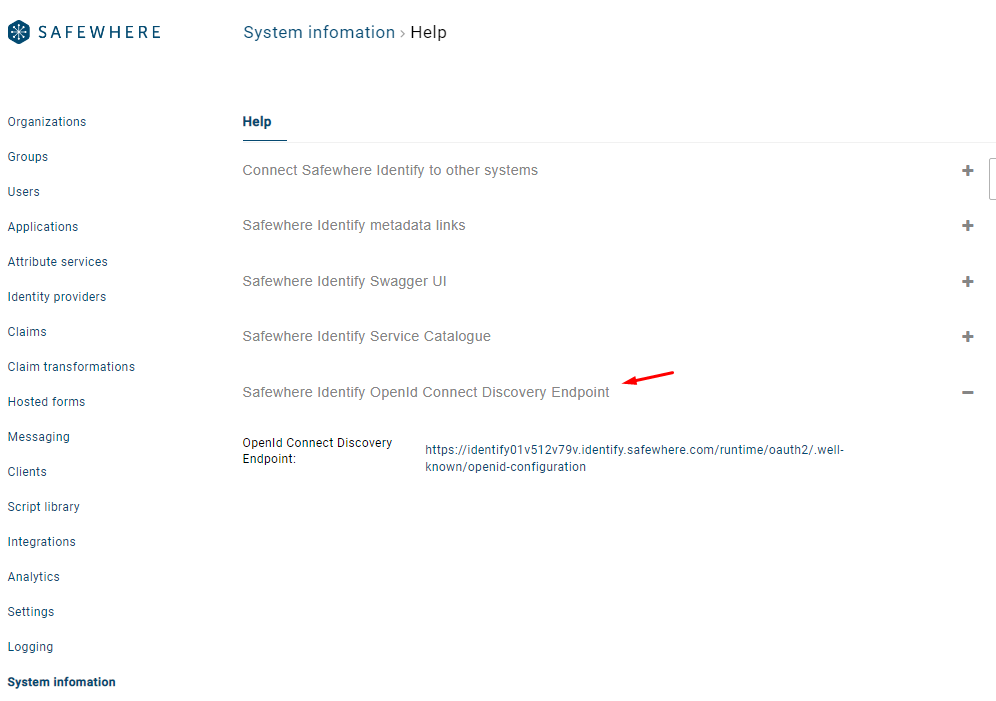Click plus icon beside Safewhere Identify Swagger UI

coord(967,282)
